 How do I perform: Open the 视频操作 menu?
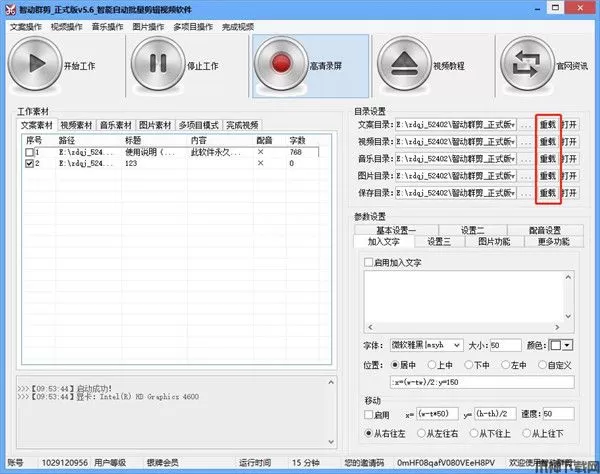(x=66, y=26)
